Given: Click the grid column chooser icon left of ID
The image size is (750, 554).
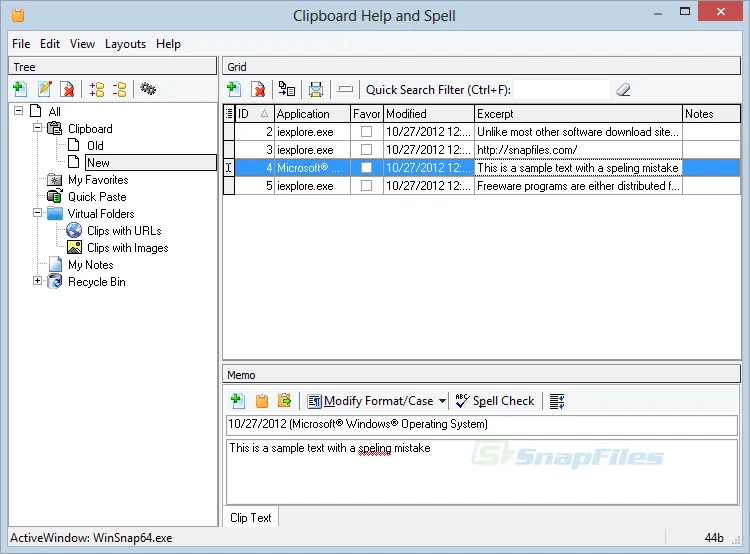Looking at the screenshot, I should point(229,113).
